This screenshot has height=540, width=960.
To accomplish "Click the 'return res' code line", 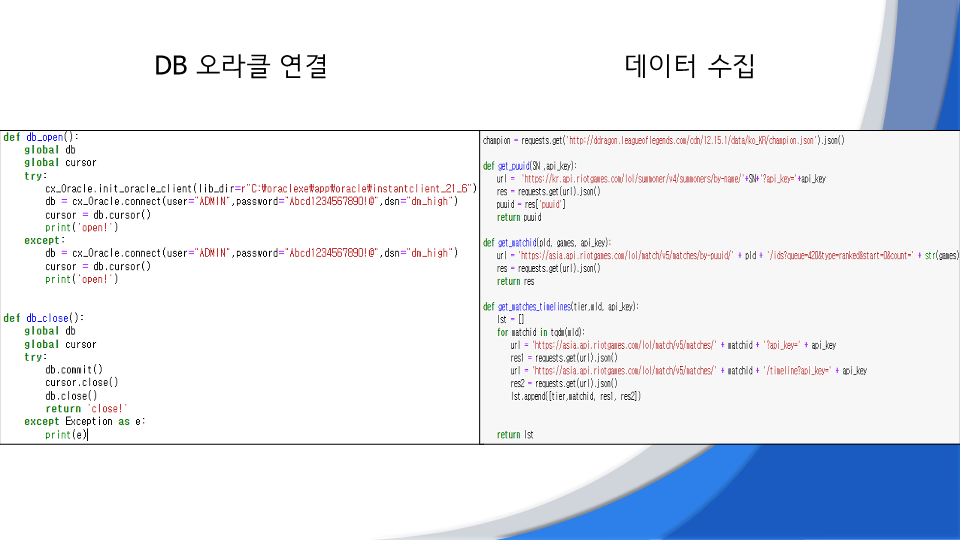I will (x=515, y=282).
